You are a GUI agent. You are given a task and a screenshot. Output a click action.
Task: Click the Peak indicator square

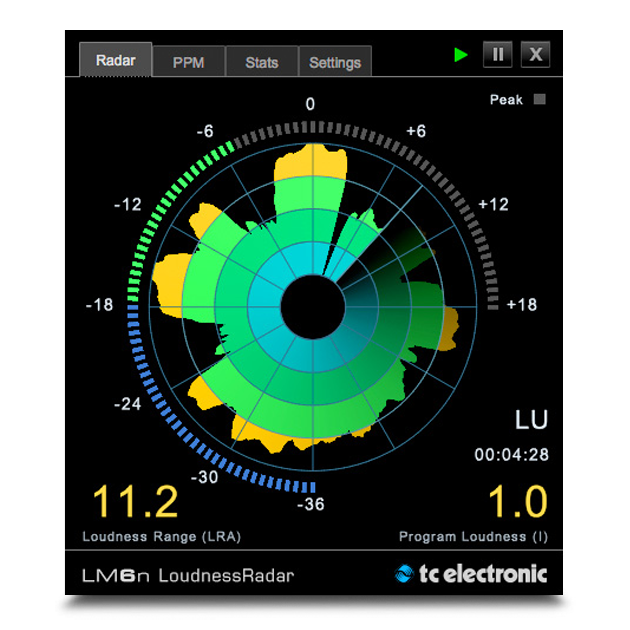click(x=540, y=99)
